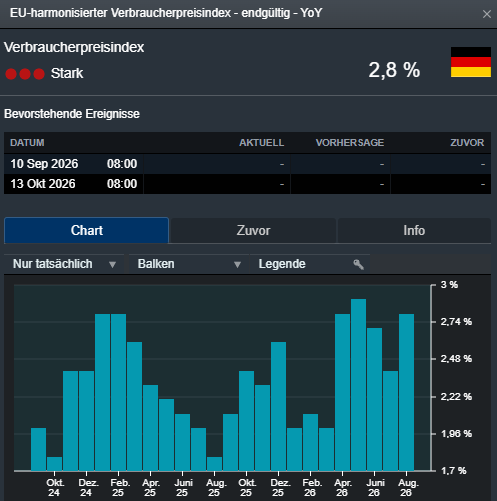Click the tallest bar at May 26

(x=358, y=385)
